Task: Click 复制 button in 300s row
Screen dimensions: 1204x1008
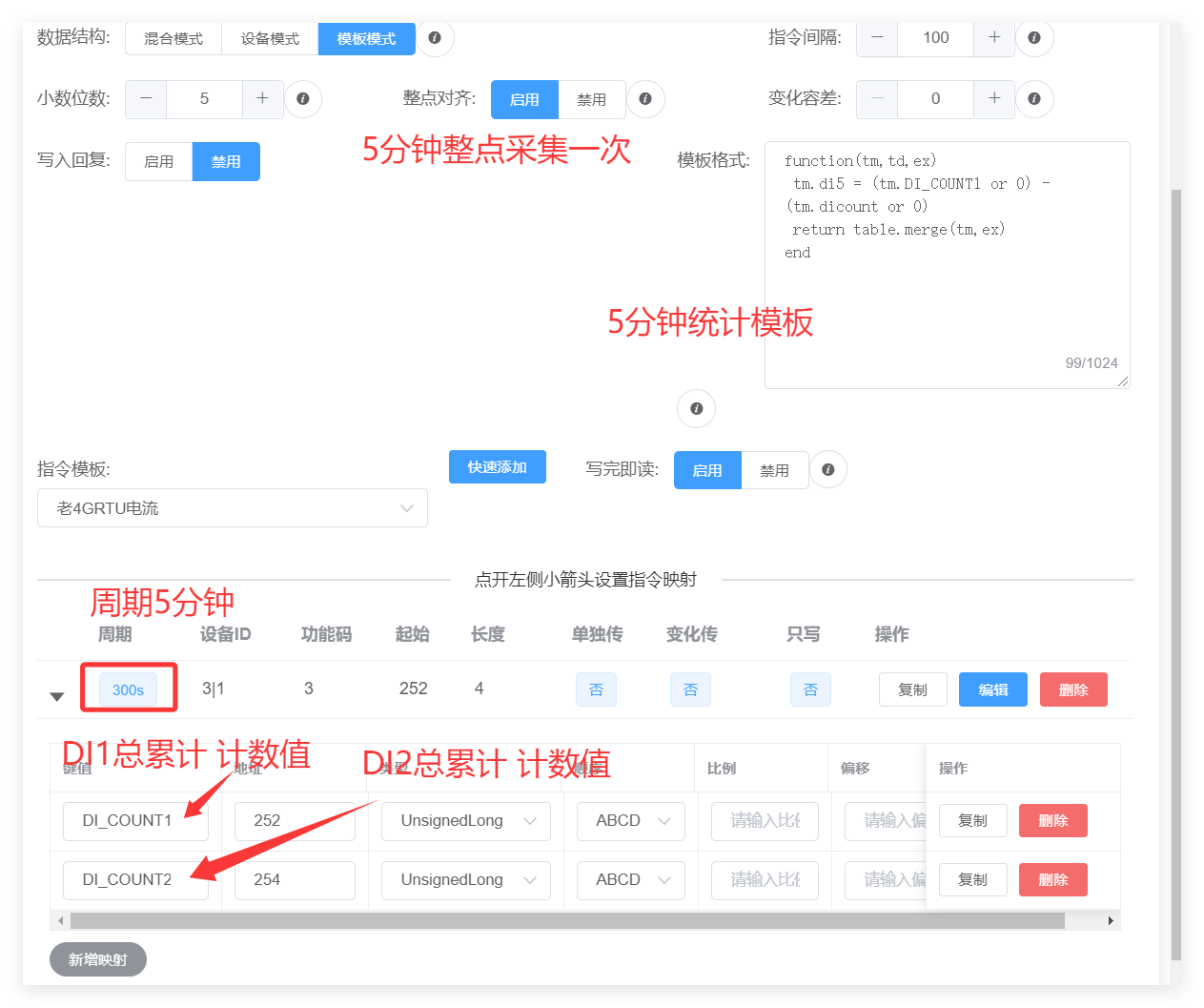Action: pos(913,689)
